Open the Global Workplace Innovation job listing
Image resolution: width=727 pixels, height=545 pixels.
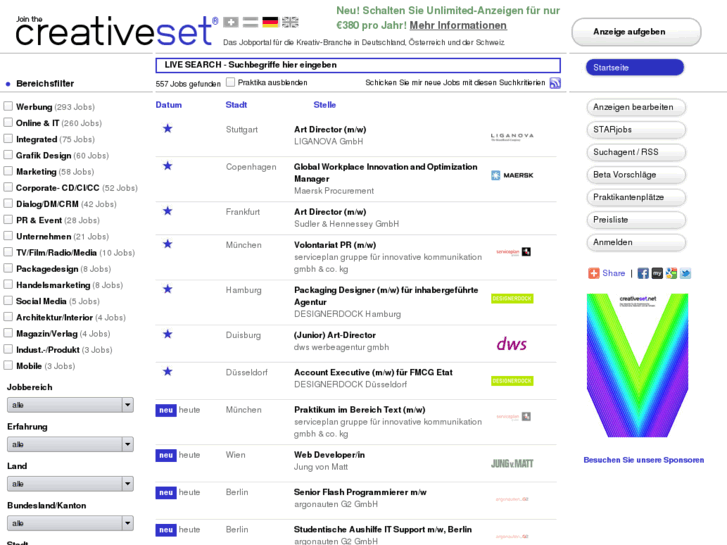385,173
